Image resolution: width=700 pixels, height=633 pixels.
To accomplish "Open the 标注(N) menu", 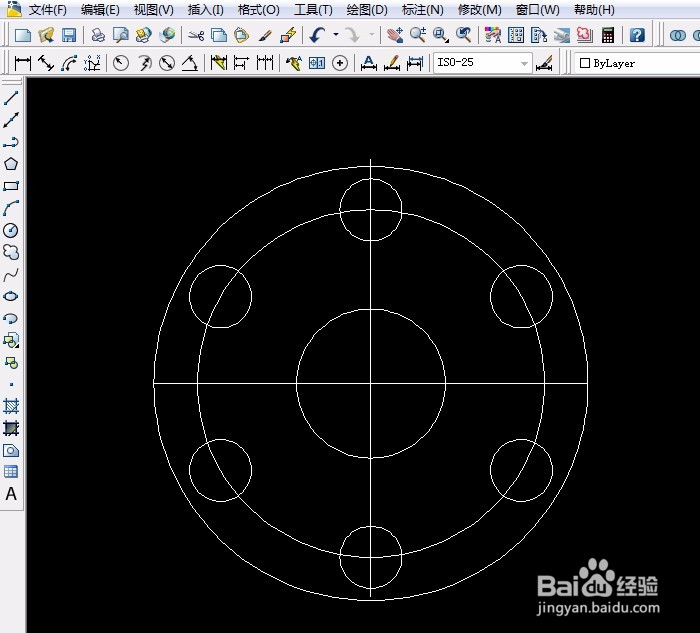I will pos(422,9).
